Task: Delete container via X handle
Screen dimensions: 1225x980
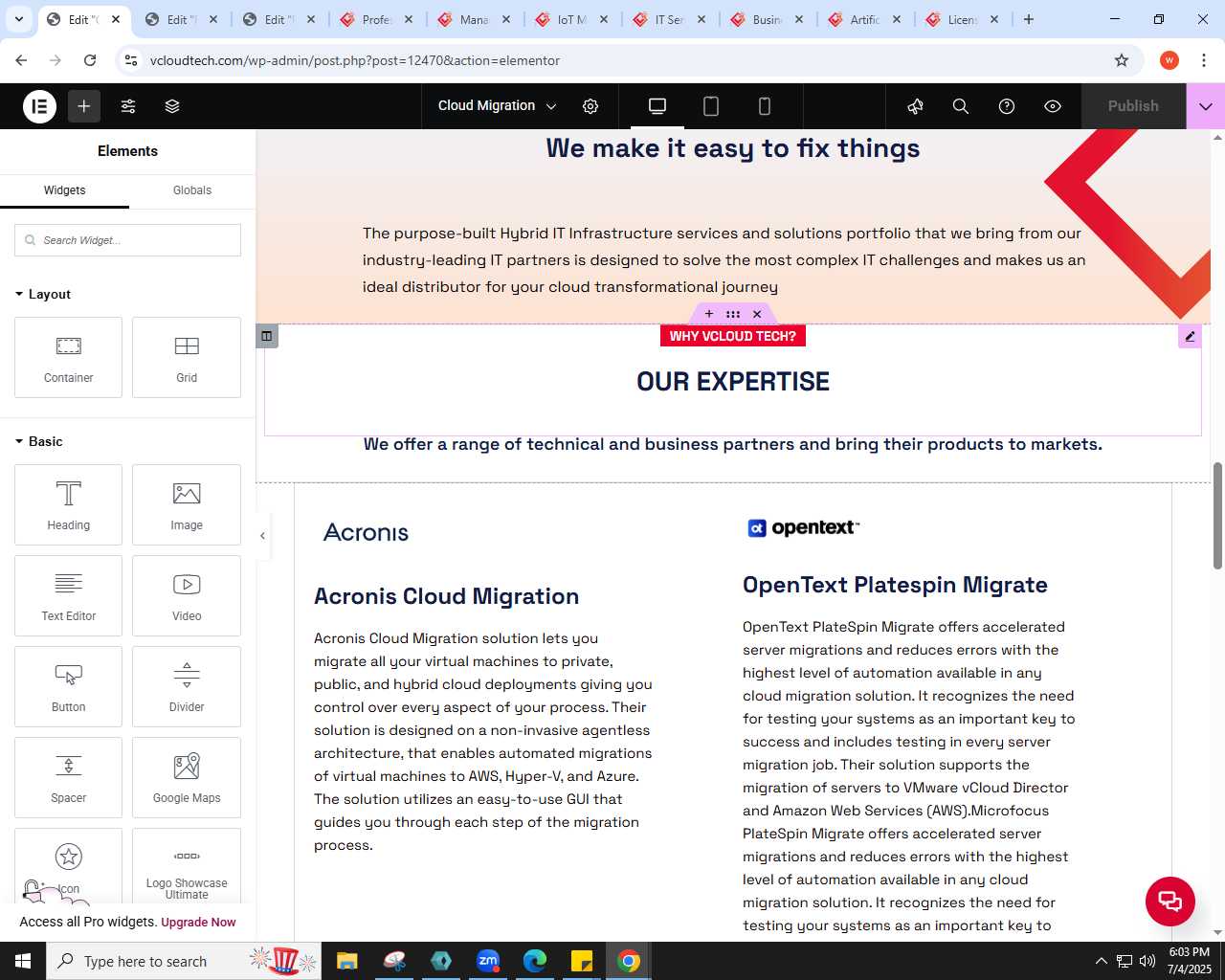Action: click(x=757, y=314)
